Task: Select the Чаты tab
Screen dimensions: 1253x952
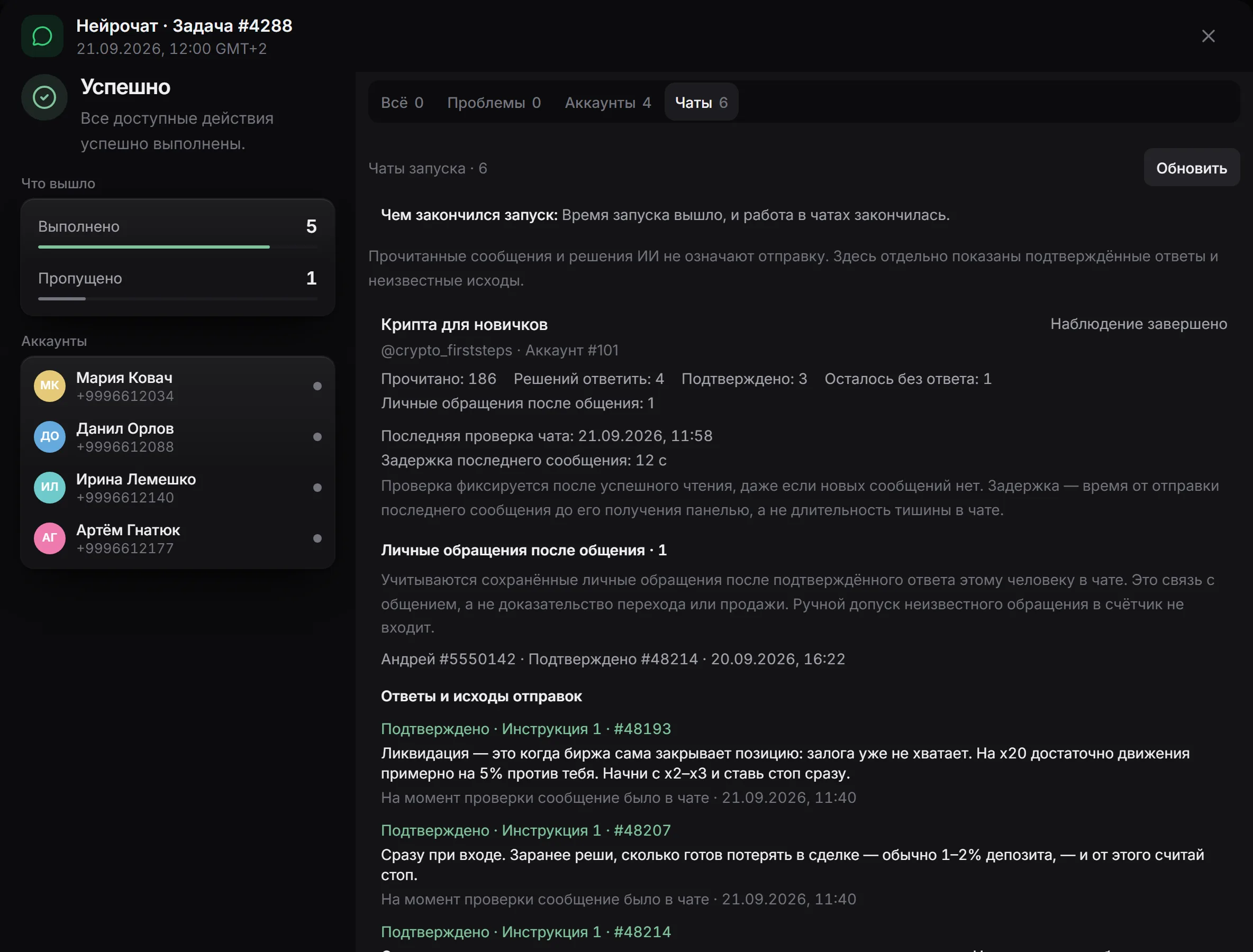Action: [x=701, y=103]
